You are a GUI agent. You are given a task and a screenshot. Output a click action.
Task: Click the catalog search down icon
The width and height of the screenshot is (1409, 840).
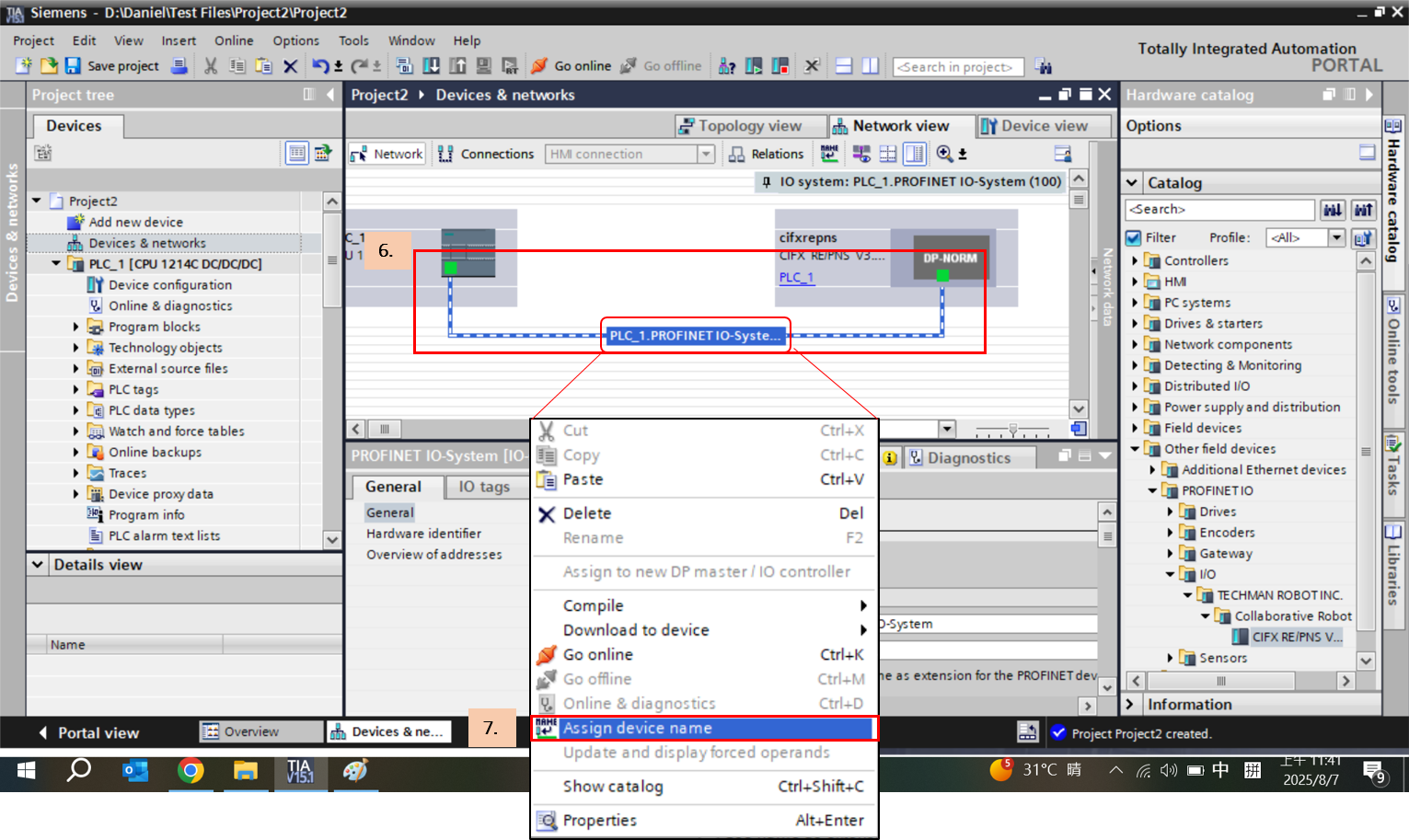pyautogui.click(x=1333, y=210)
